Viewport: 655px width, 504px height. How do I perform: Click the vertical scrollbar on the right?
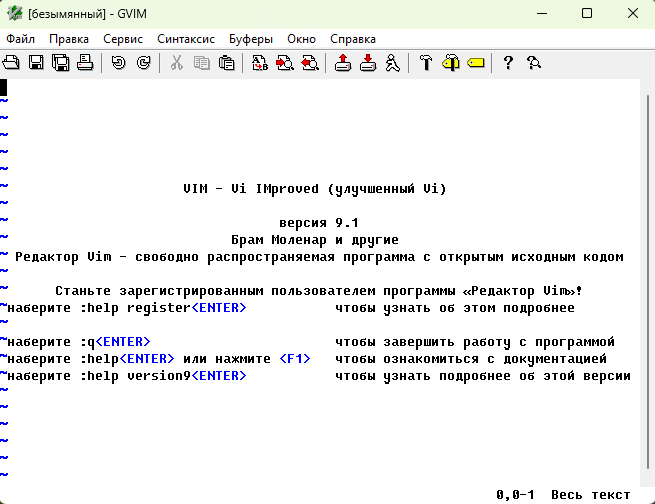[647, 282]
